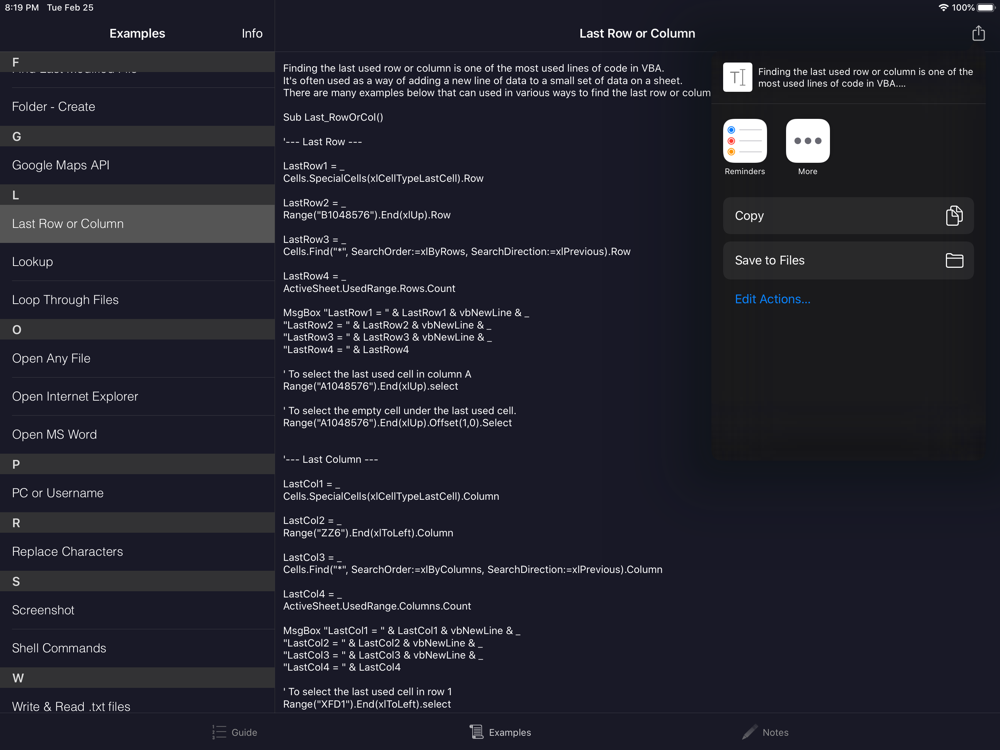Click Range("B1048576").End(xlUp).Row line

367,215
